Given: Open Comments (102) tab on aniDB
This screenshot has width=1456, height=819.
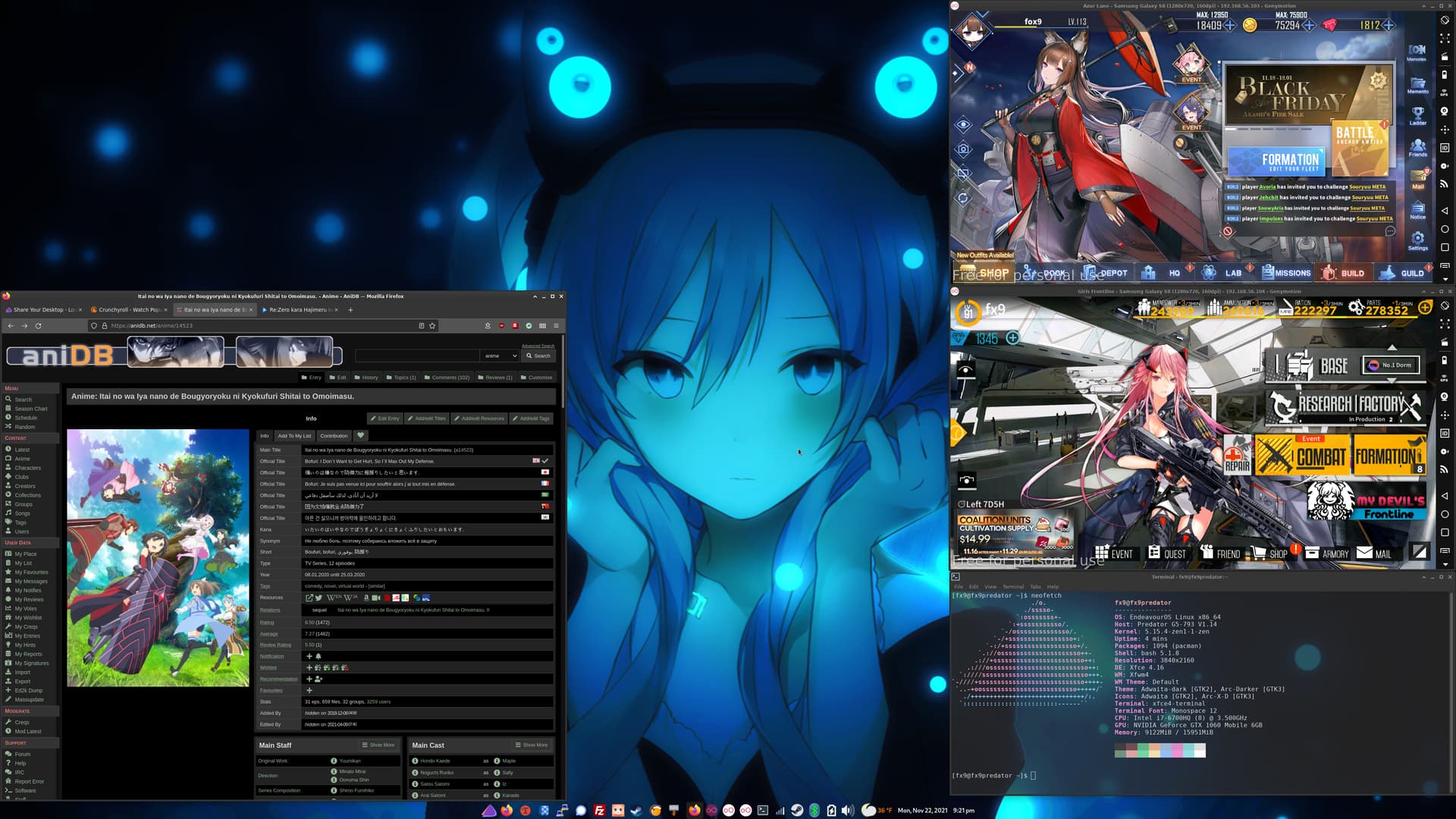Looking at the screenshot, I should click(x=447, y=377).
